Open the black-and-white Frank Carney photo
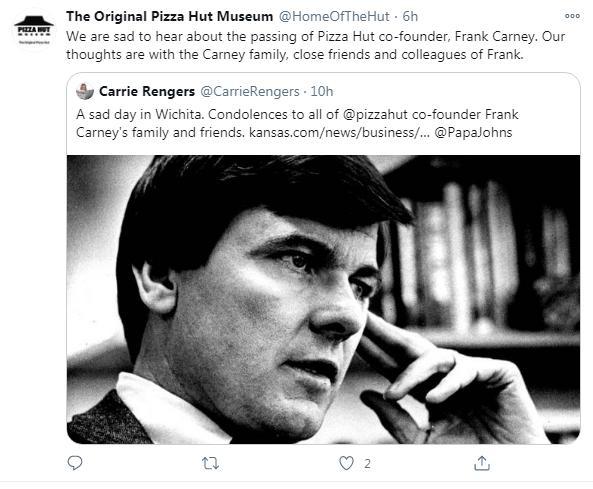Viewport: 593px width, 489px height. click(323, 299)
